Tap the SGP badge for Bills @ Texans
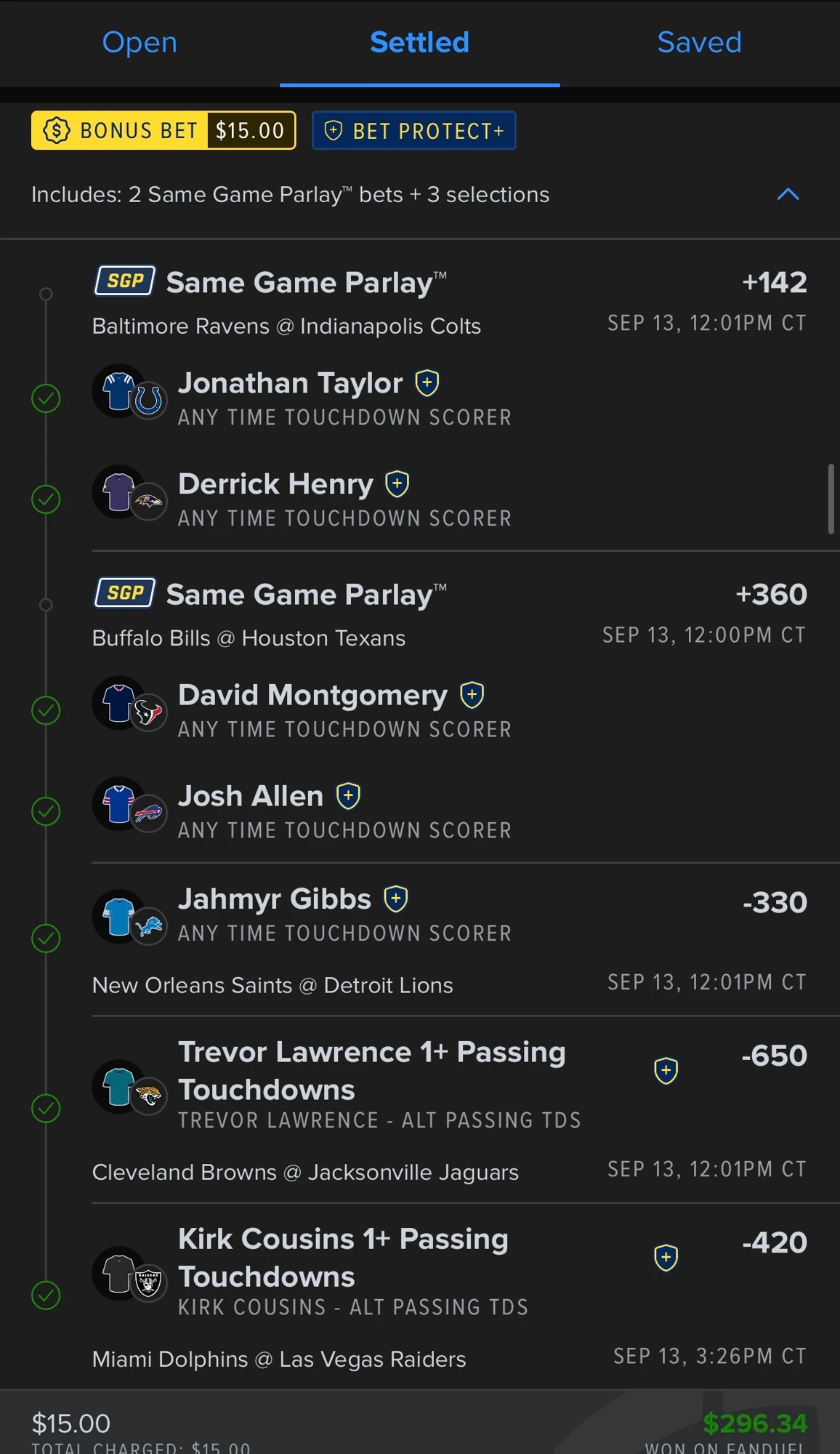 [x=125, y=593]
